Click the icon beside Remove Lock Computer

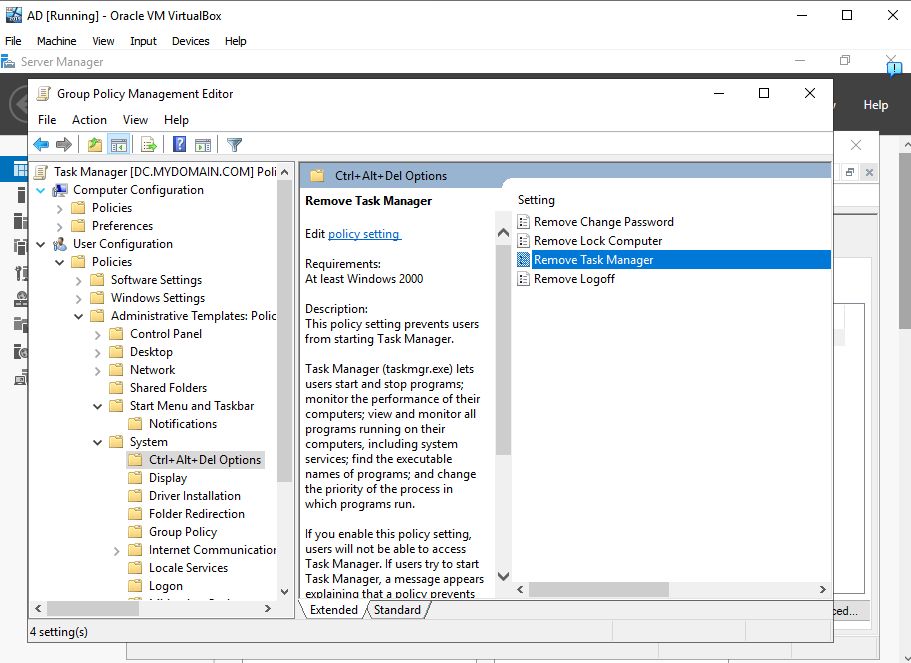point(523,241)
